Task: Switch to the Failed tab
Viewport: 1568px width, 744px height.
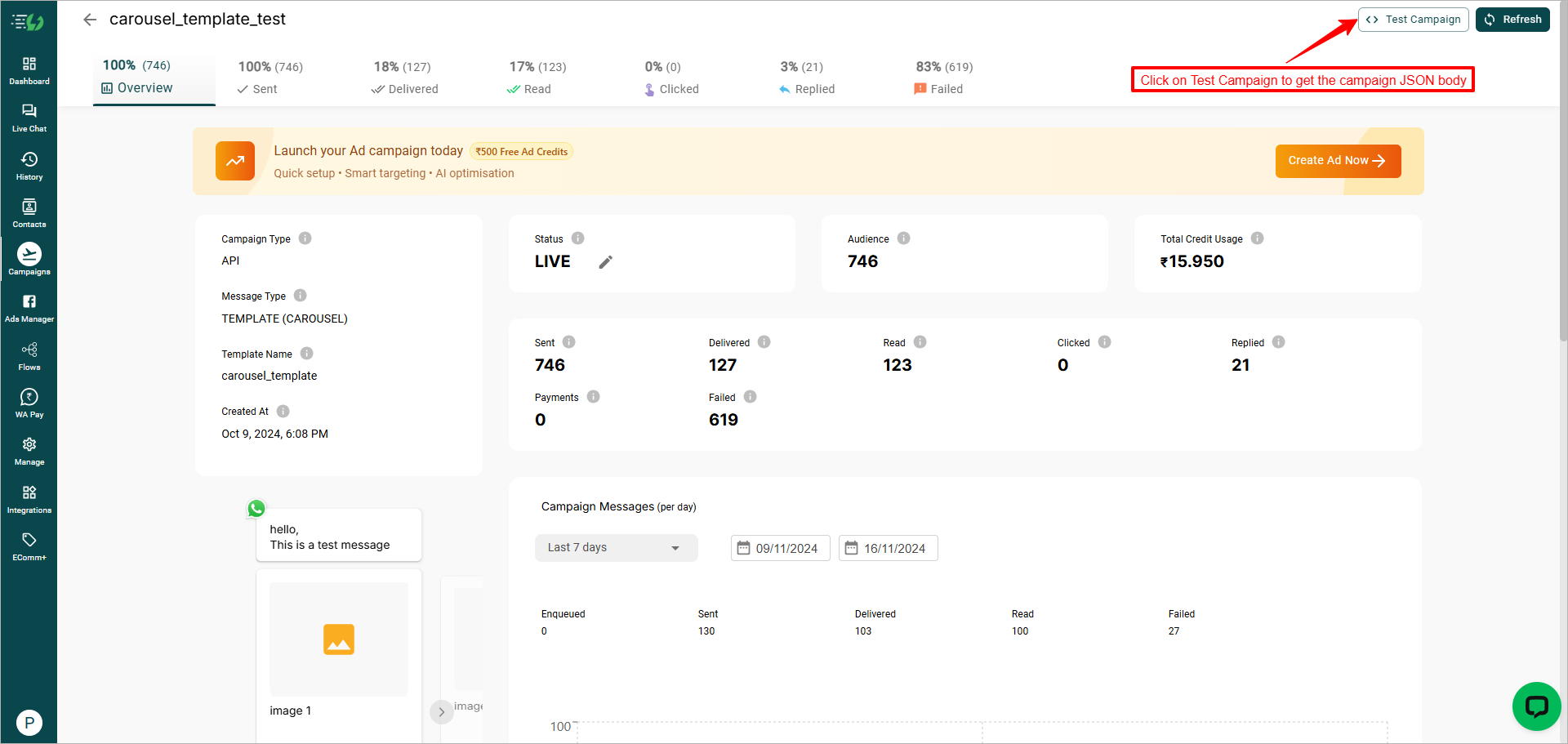Action: click(x=944, y=78)
